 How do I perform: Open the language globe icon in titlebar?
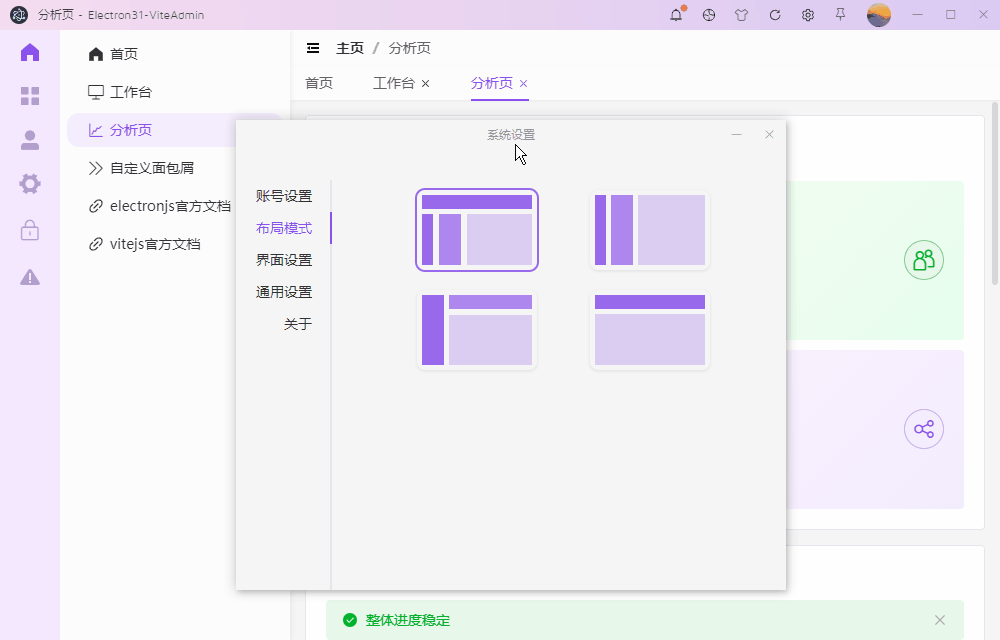click(x=709, y=15)
